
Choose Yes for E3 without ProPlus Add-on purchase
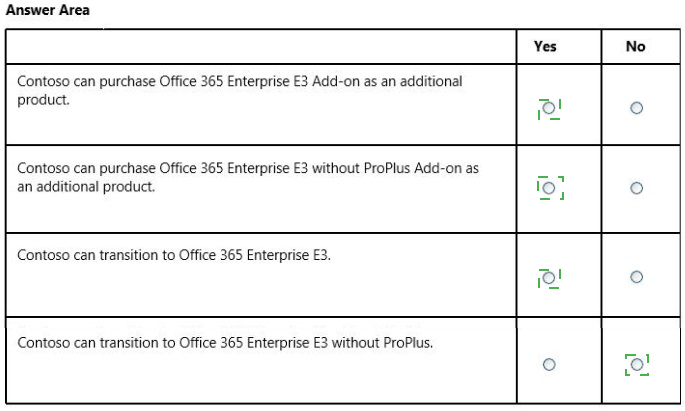click(549, 188)
